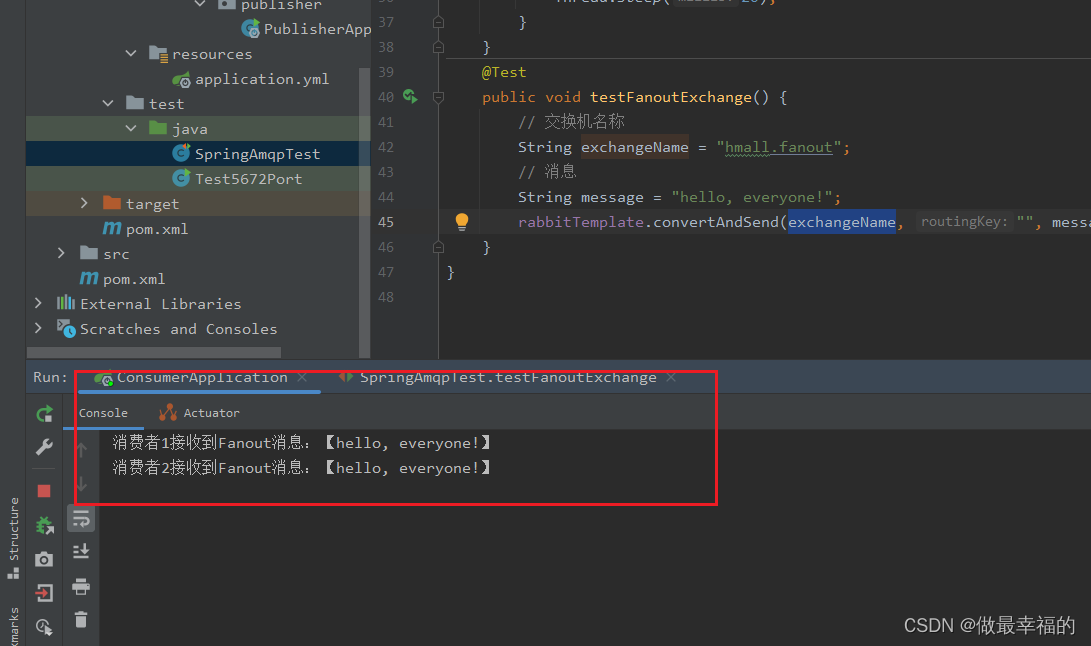
Task: Click the down arrow in console
Action: 81,483
